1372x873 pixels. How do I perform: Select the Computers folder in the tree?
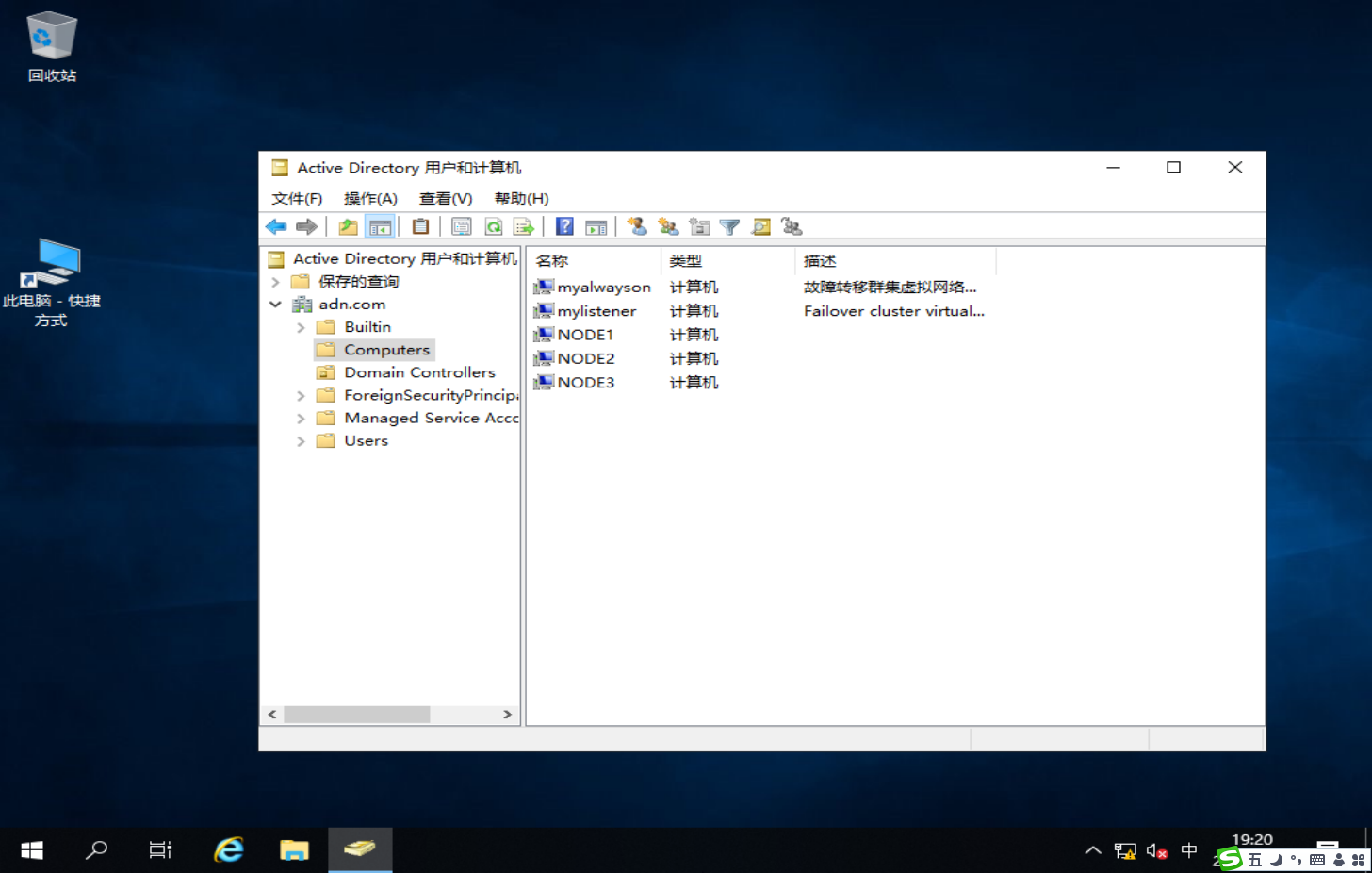[386, 349]
